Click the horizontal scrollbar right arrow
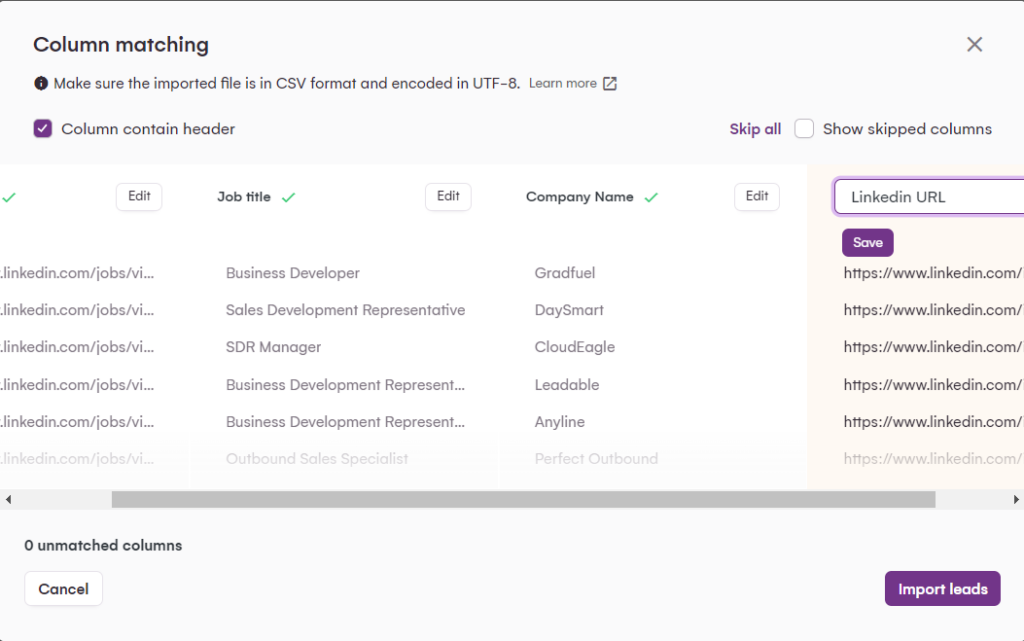Image resolution: width=1024 pixels, height=641 pixels. [1016, 499]
